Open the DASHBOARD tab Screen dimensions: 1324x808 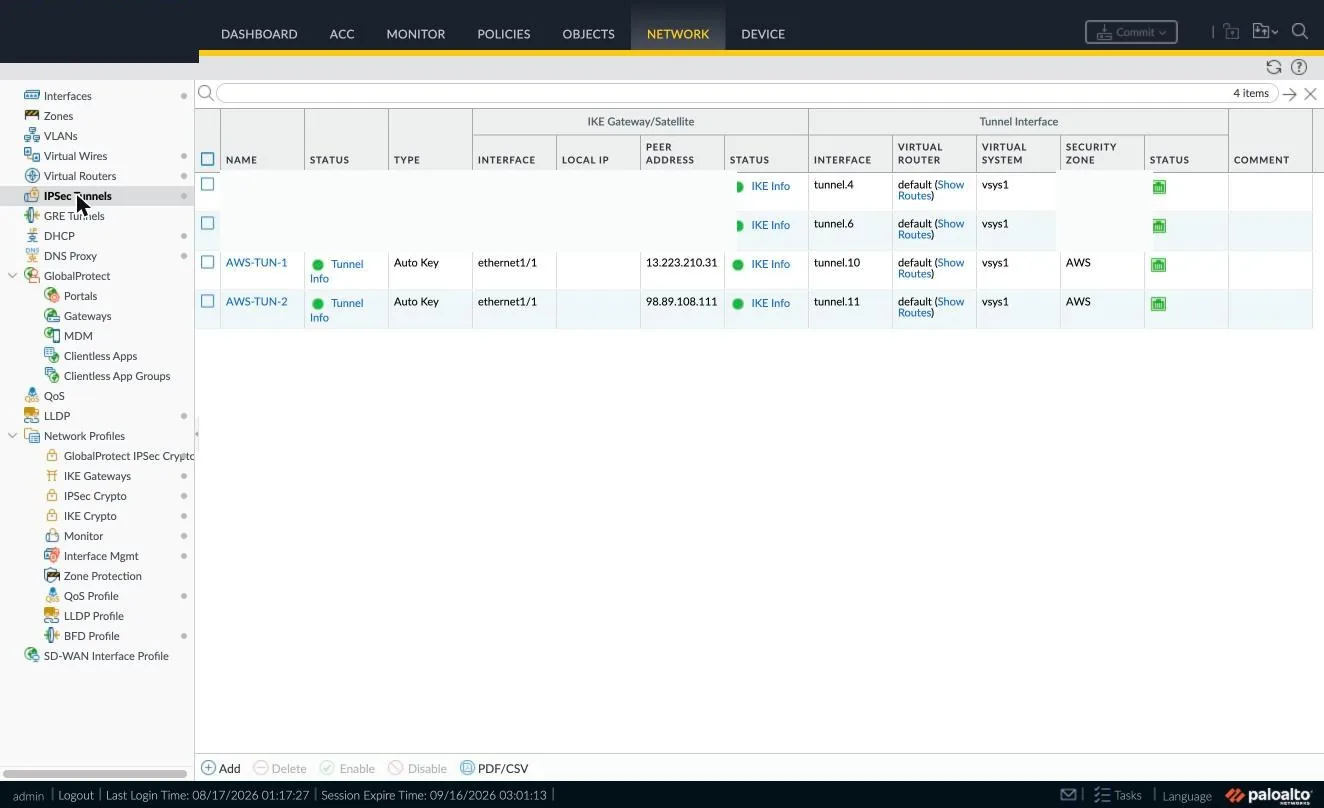pos(259,34)
